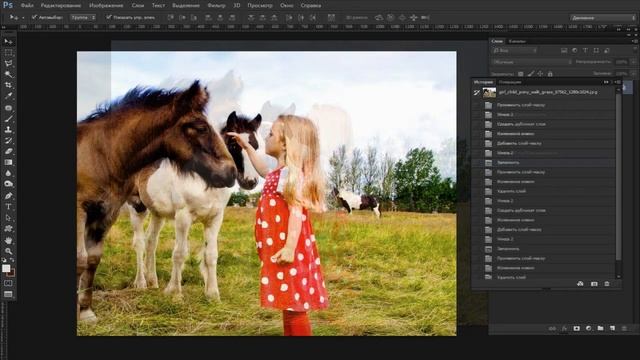
Task: Select the Pen tool
Action: (x=8, y=196)
